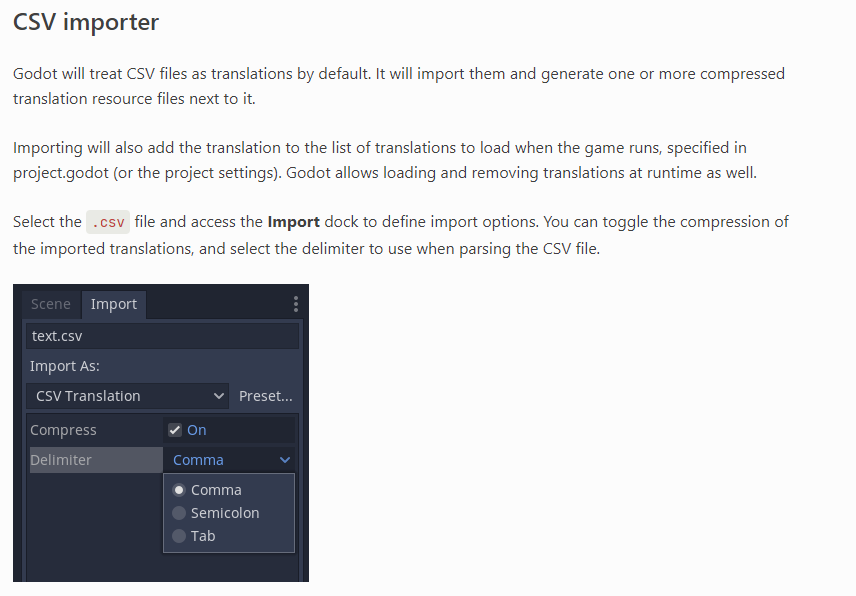The image size is (856, 596).
Task: Click the Compress property label
Action: (x=63, y=429)
